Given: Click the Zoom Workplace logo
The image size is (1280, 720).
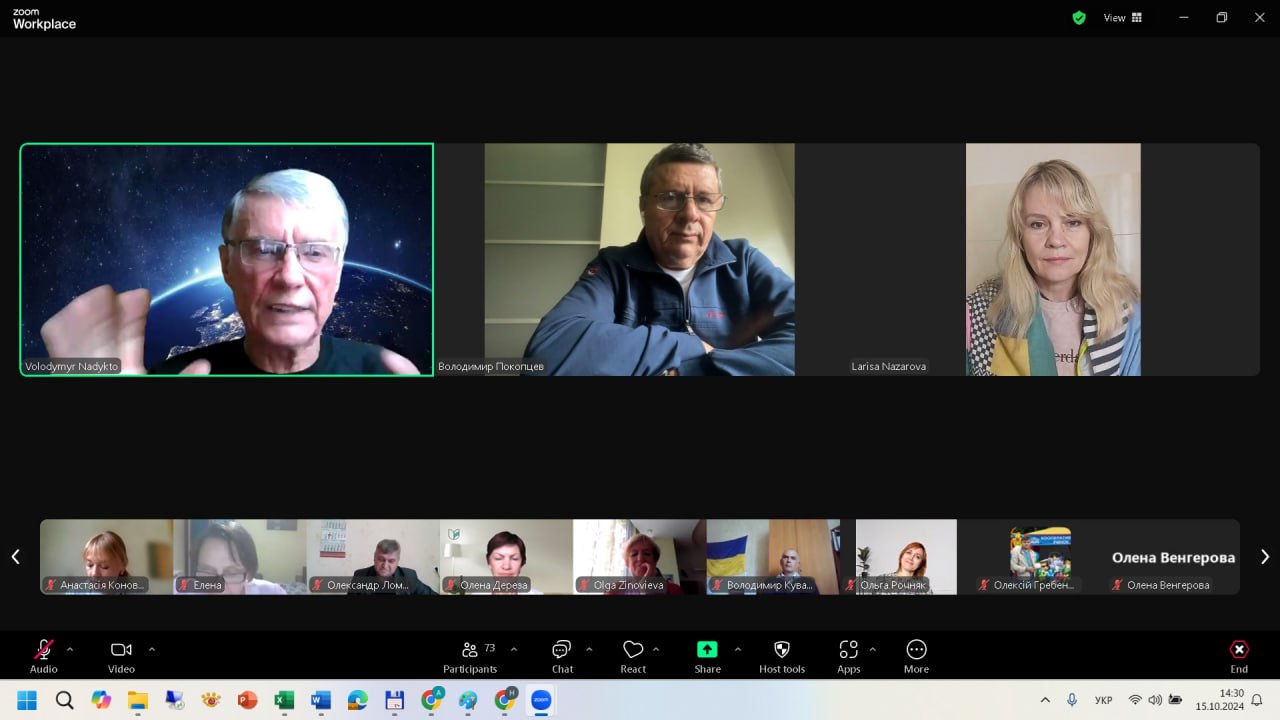Looking at the screenshot, I should pyautogui.click(x=44, y=19).
